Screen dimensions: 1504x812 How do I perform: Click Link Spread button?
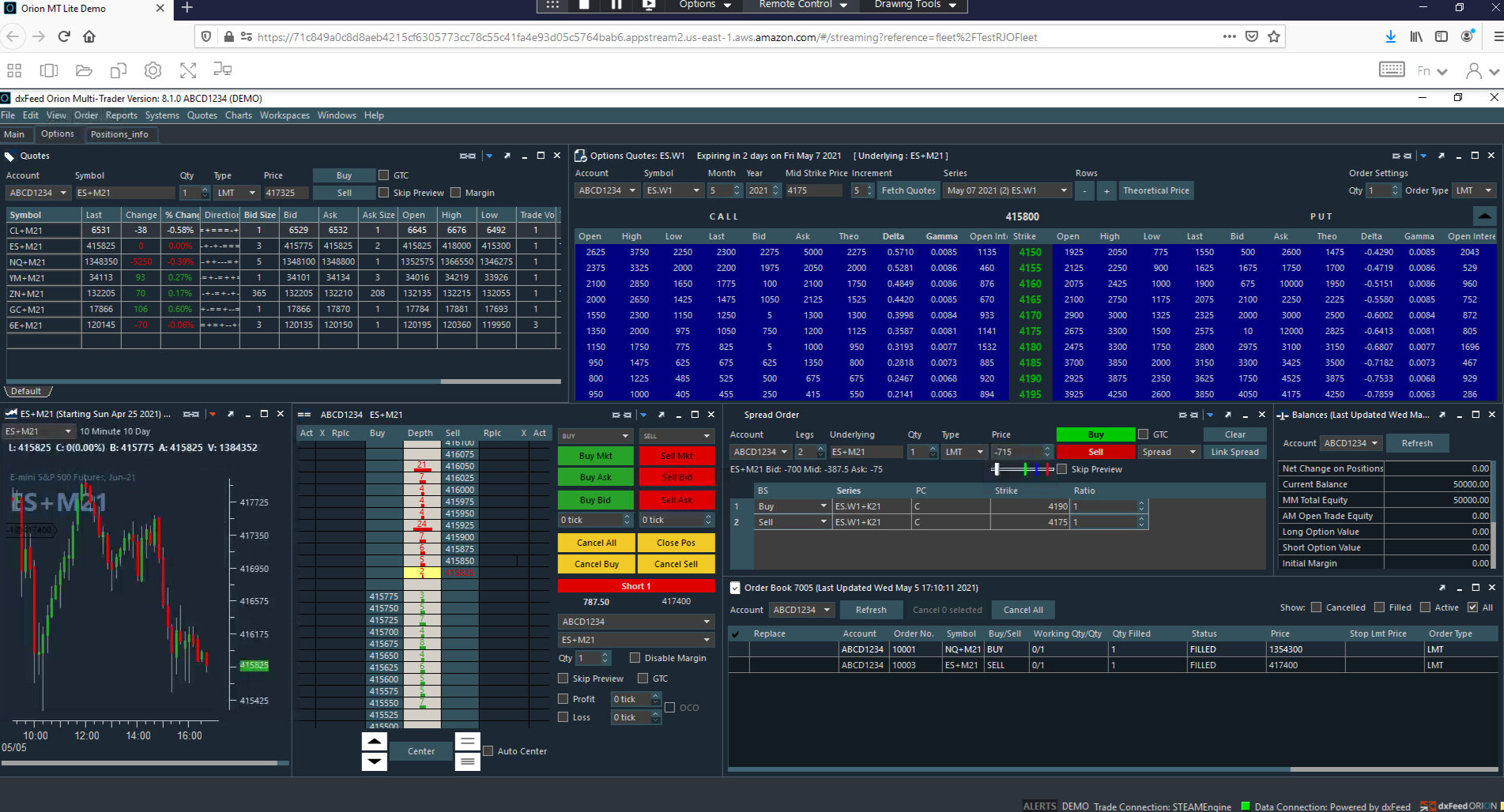(1234, 452)
